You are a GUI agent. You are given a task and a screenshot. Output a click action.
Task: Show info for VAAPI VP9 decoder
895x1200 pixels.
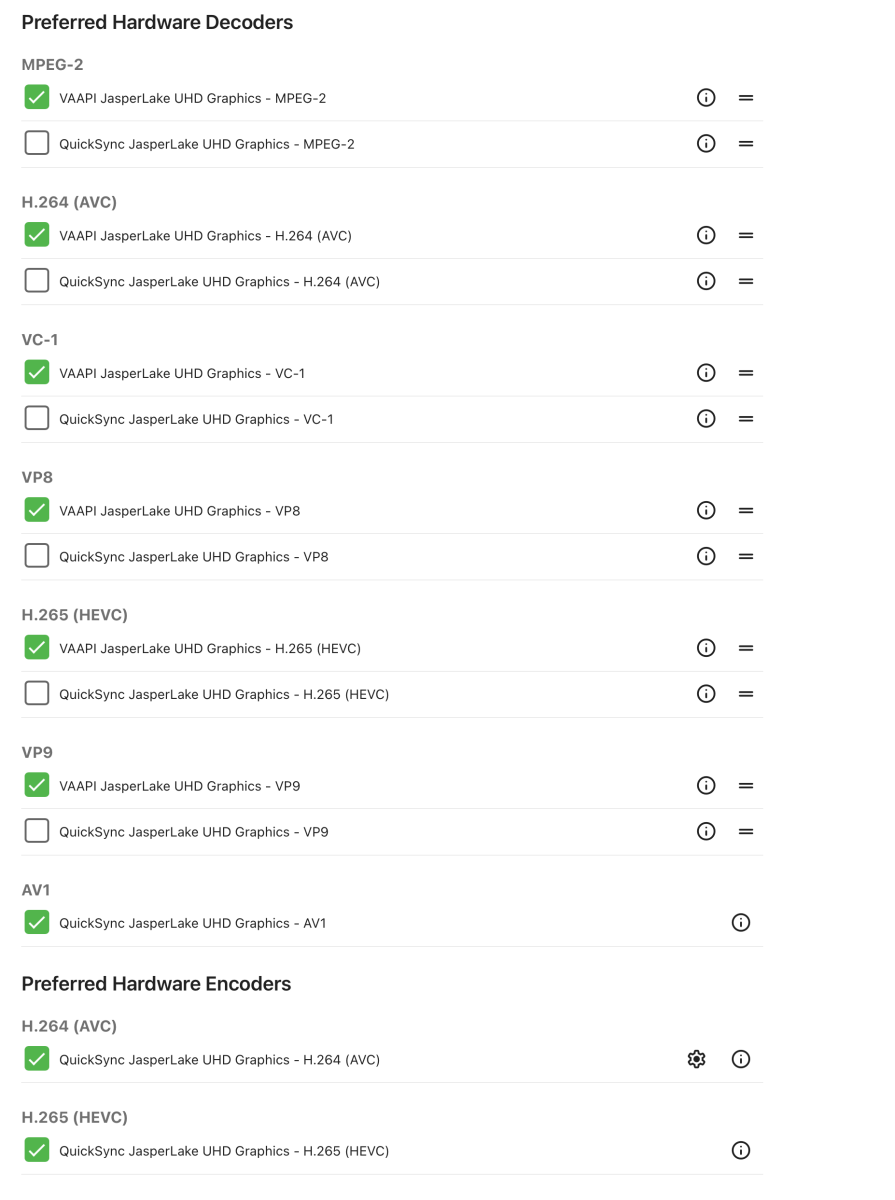[x=706, y=786]
